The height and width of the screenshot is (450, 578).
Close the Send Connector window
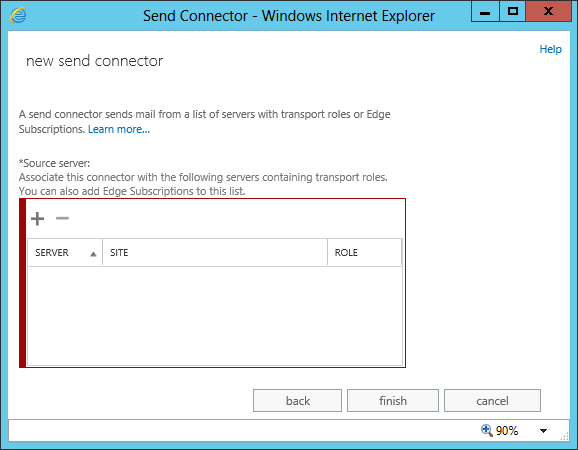(x=549, y=12)
